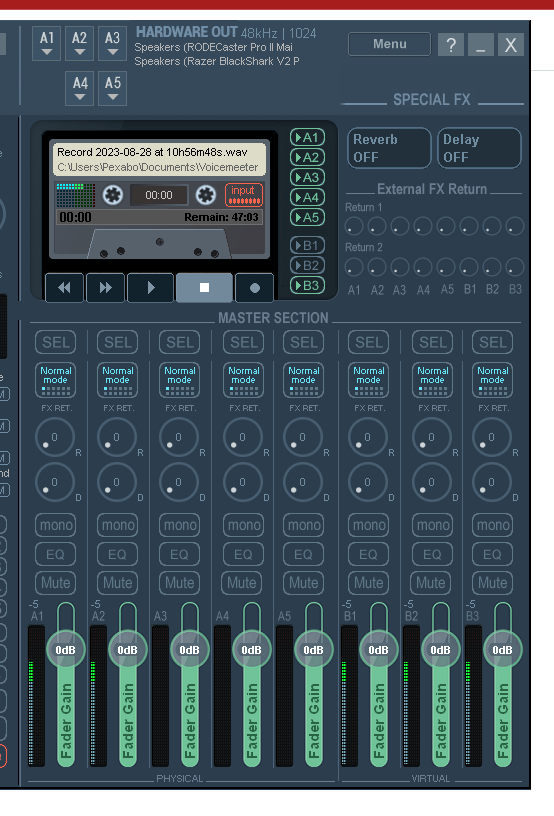Mute the A1 bus
Screen dimensions: 554x816
[x=56, y=583]
